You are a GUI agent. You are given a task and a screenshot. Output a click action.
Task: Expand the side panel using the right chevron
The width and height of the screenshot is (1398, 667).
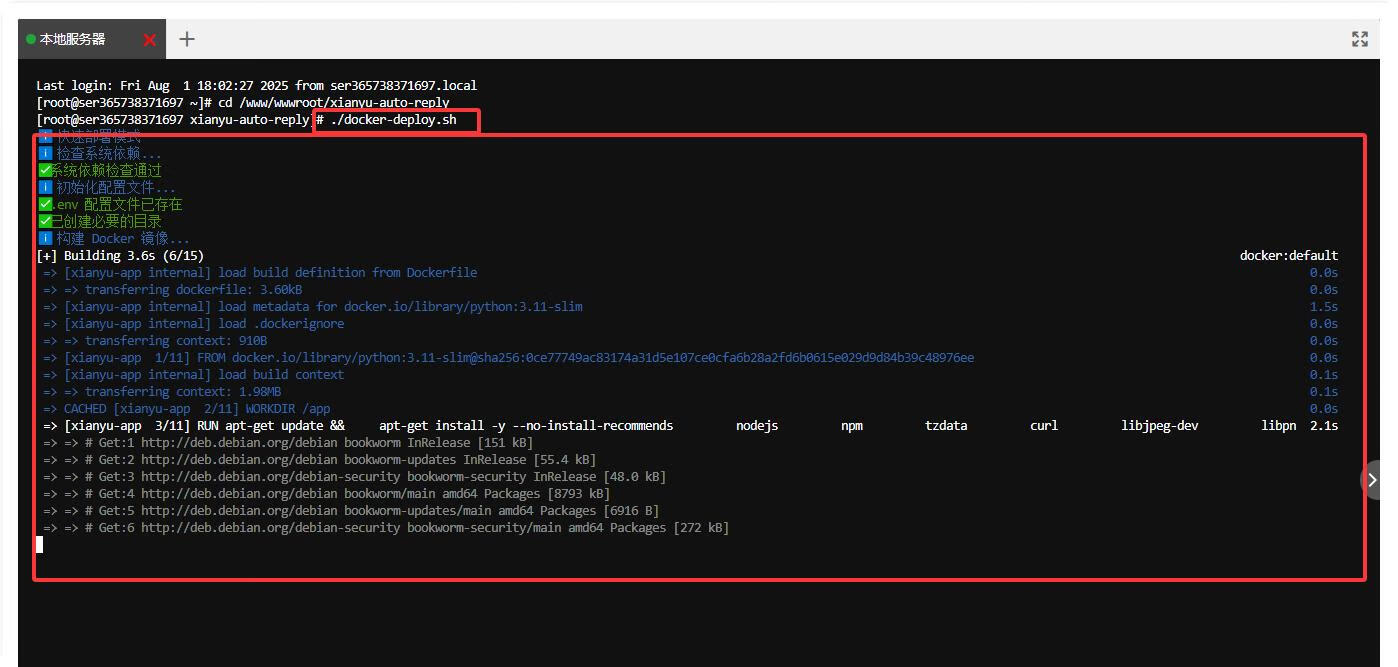click(1372, 480)
